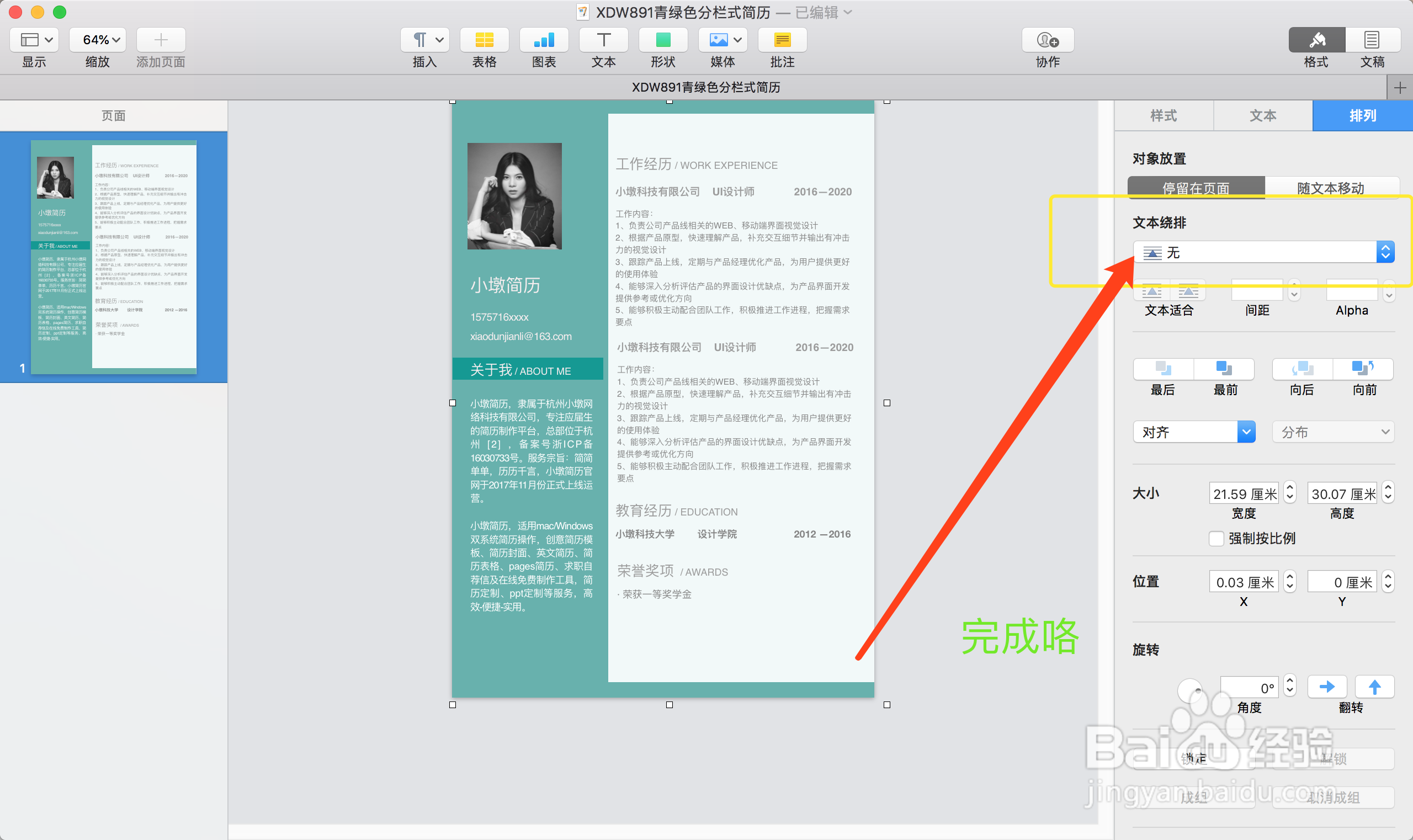Insert a Text box (文本)
The height and width of the screenshot is (840, 1413).
603,40
